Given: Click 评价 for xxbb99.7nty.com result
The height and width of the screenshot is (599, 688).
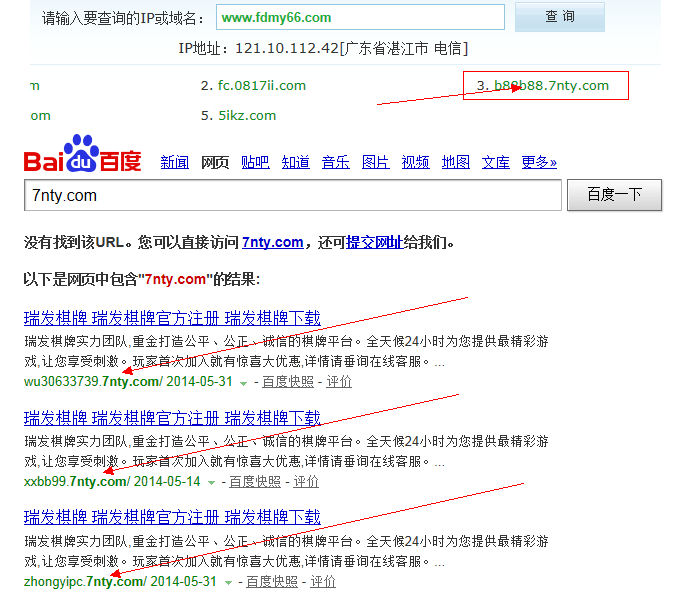Looking at the screenshot, I should tap(306, 482).
